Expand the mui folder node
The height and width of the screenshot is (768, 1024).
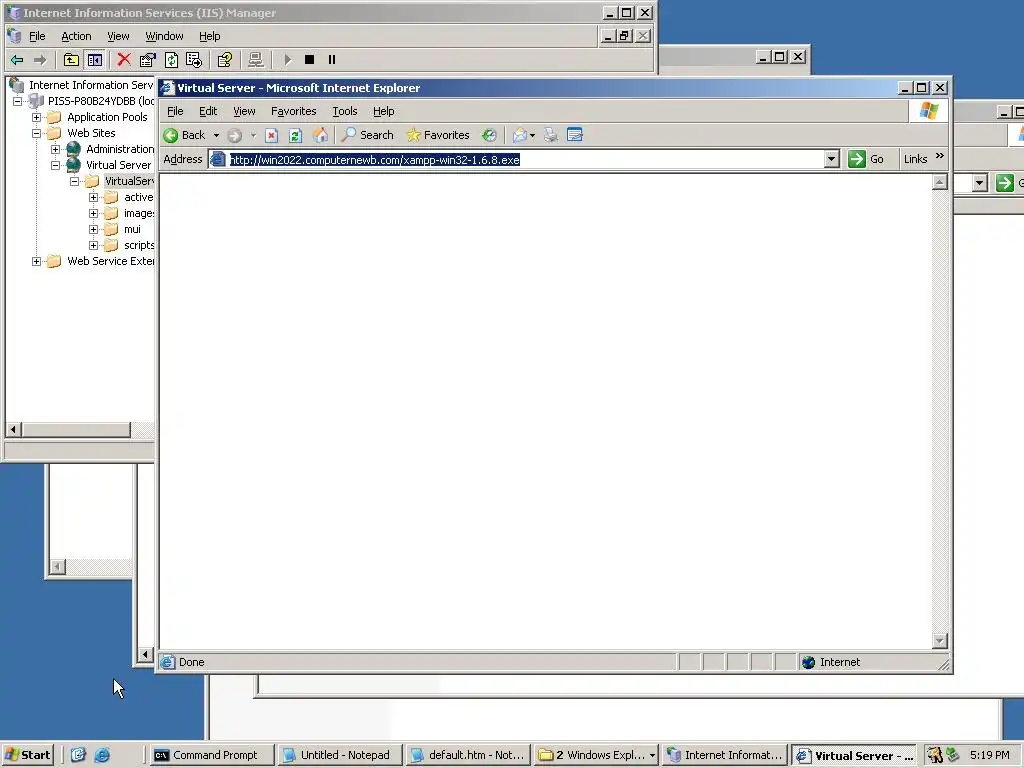coord(93,229)
